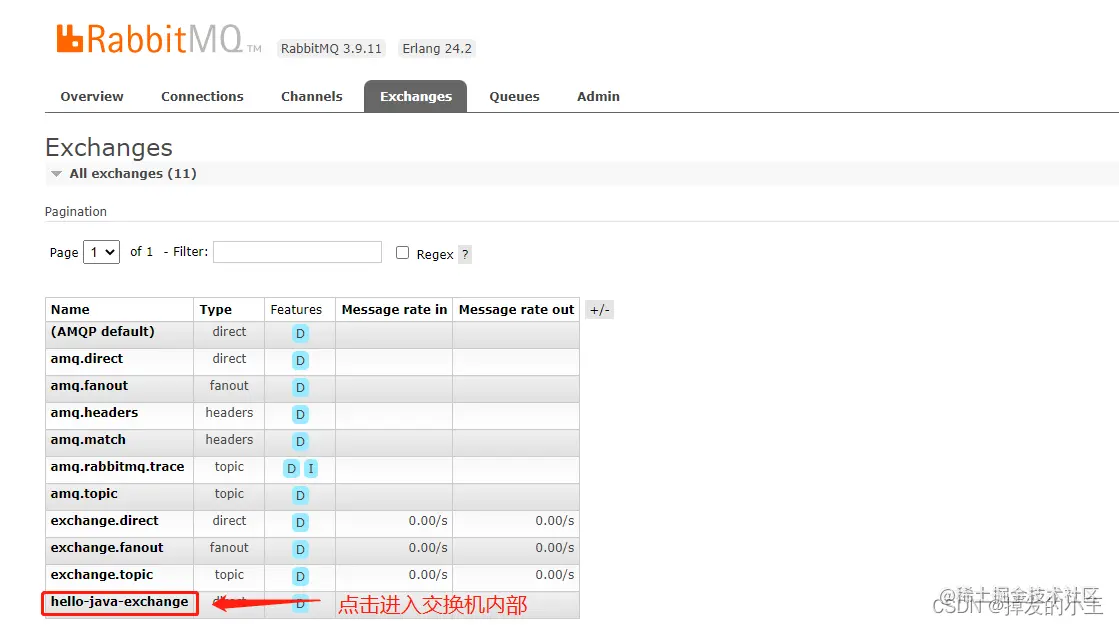Sort by Type column header
This screenshot has height=625, width=1119.
tap(216, 310)
